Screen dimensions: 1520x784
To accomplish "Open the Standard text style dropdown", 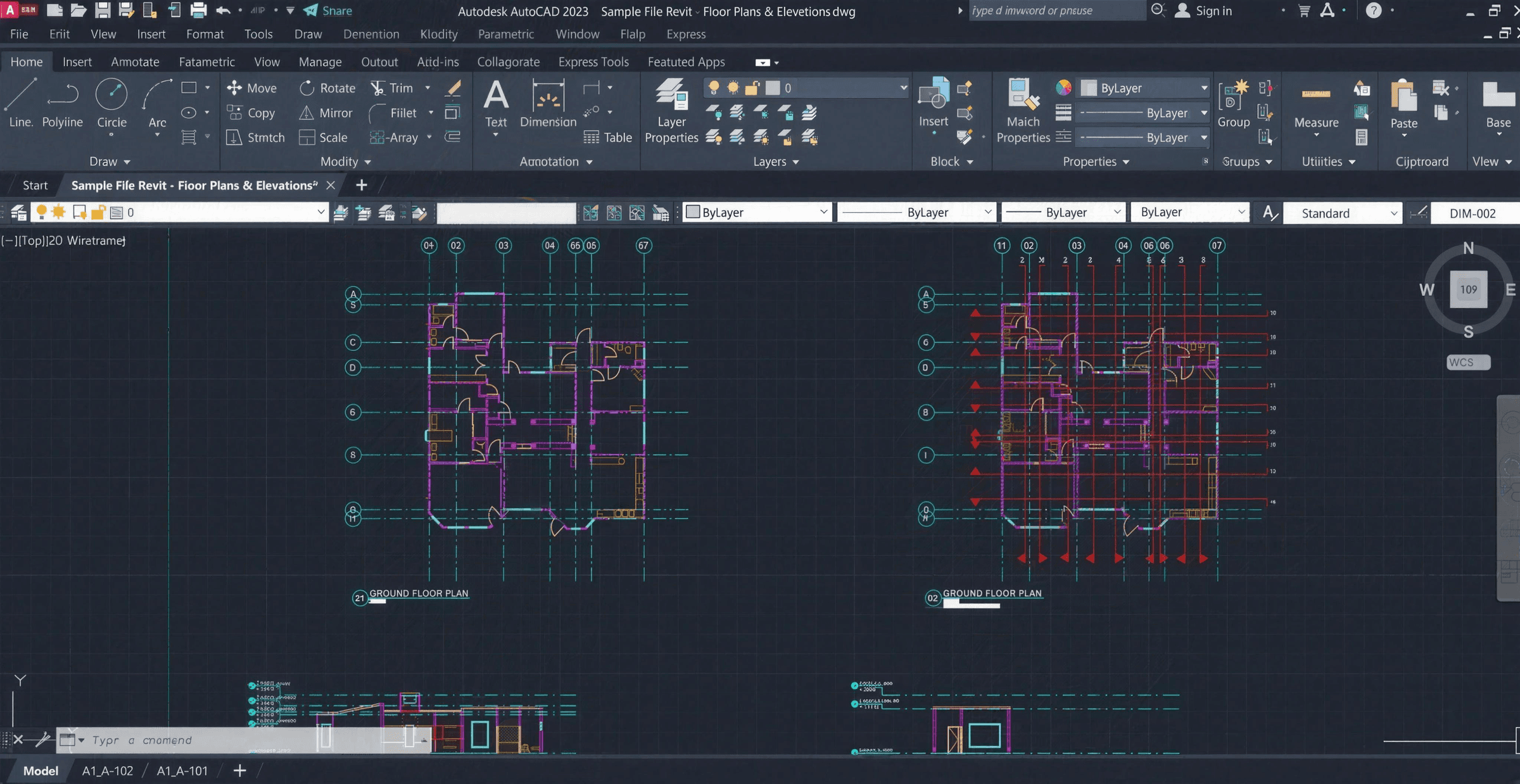I will click(1343, 213).
